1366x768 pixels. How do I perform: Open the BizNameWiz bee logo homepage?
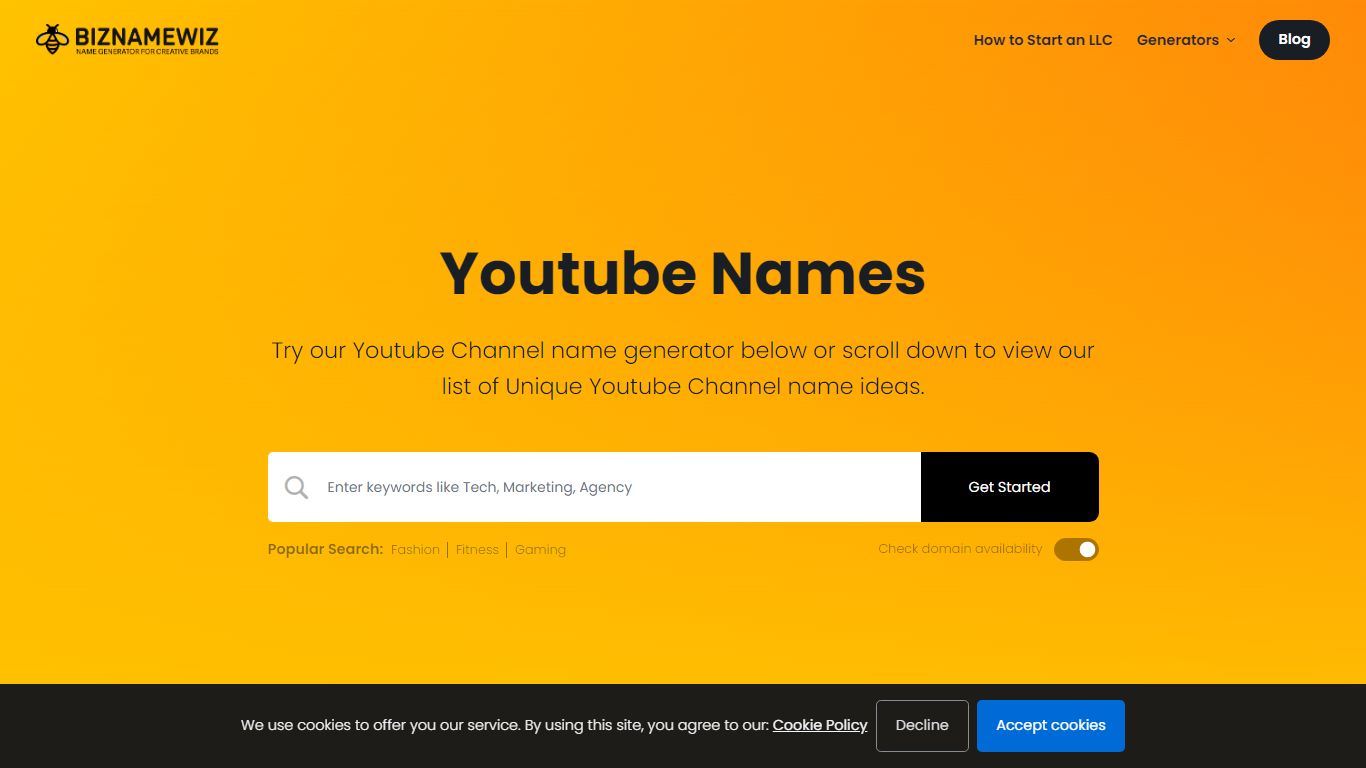pyautogui.click(x=127, y=40)
